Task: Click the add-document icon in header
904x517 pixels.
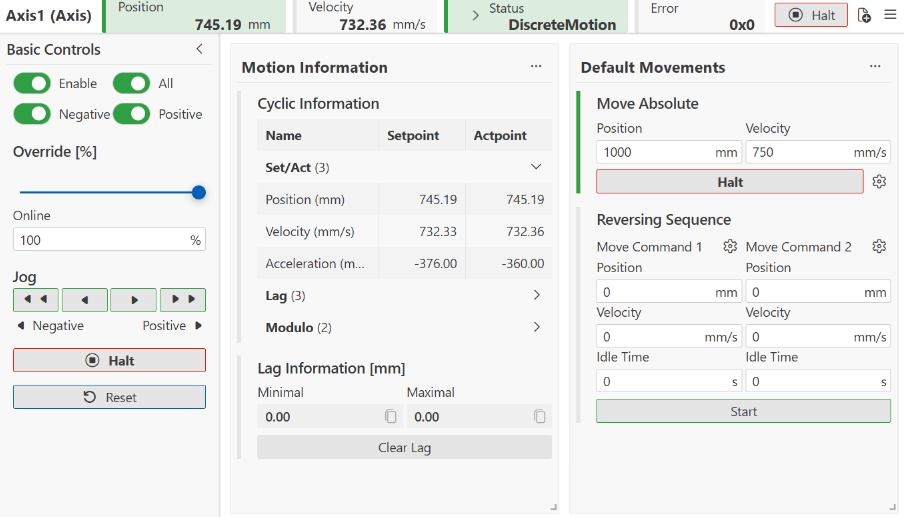Action: 864,15
